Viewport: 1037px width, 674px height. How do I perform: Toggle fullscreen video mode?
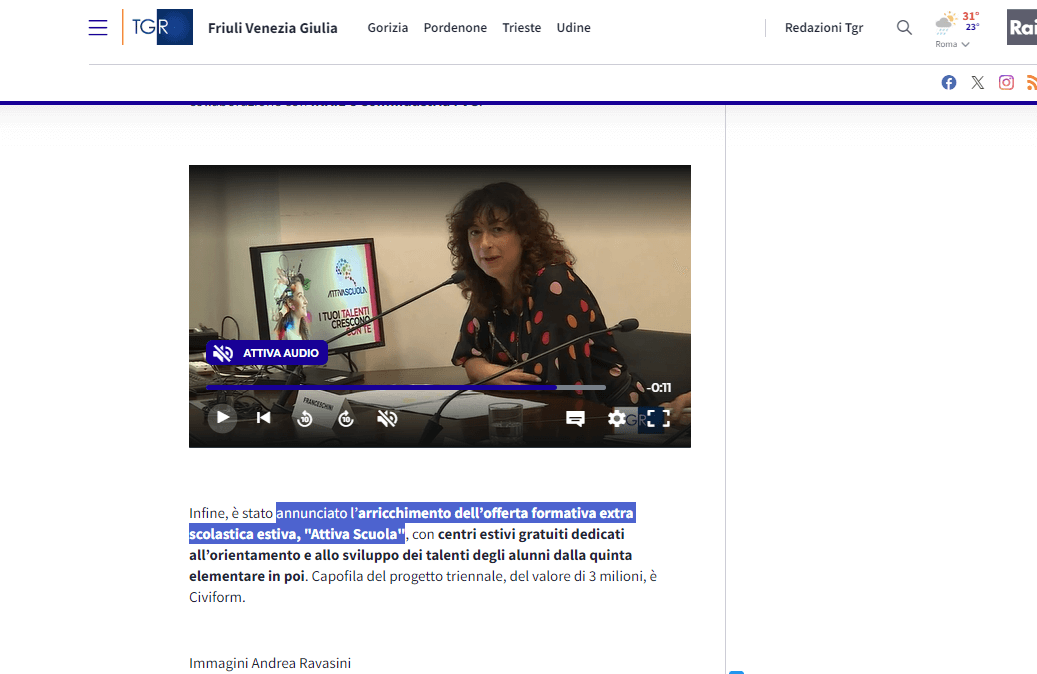pyautogui.click(x=657, y=418)
